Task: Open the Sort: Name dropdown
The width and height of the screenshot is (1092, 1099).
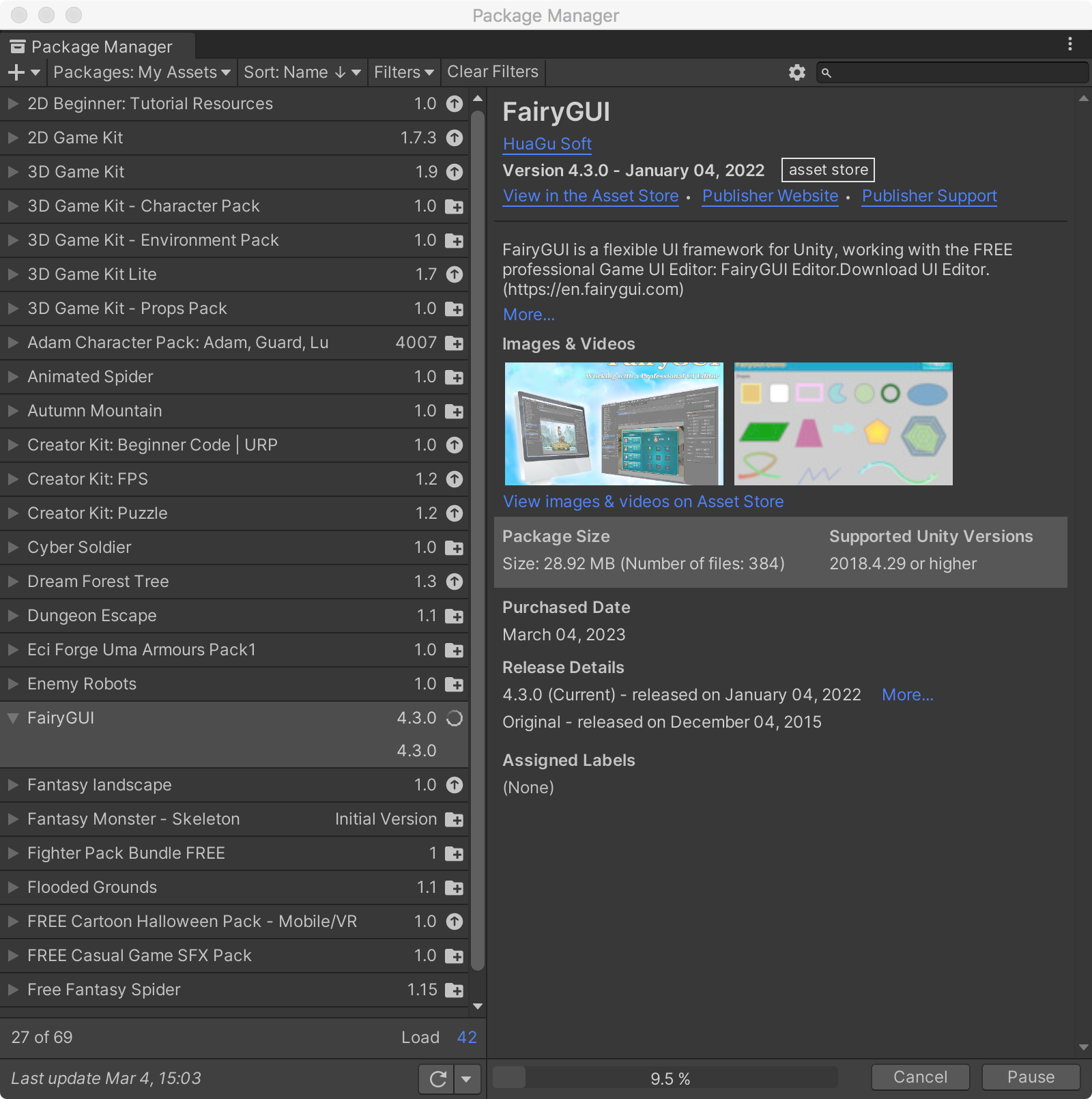Action: pos(302,72)
